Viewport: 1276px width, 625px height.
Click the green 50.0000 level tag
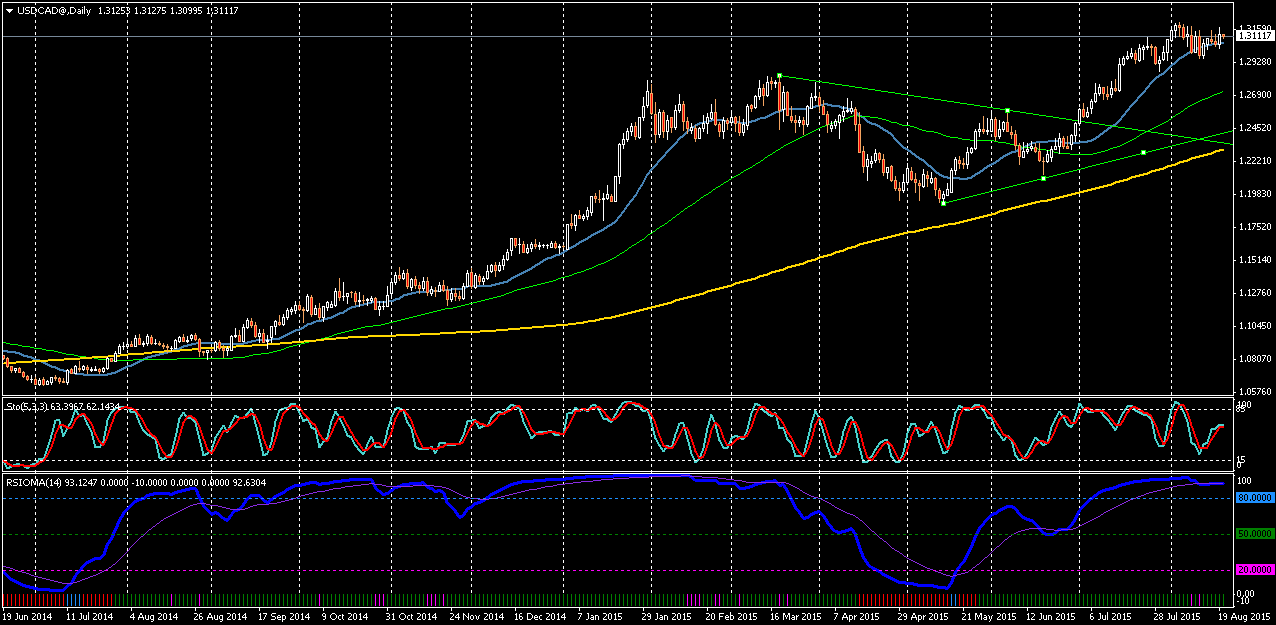[x=1253, y=535]
